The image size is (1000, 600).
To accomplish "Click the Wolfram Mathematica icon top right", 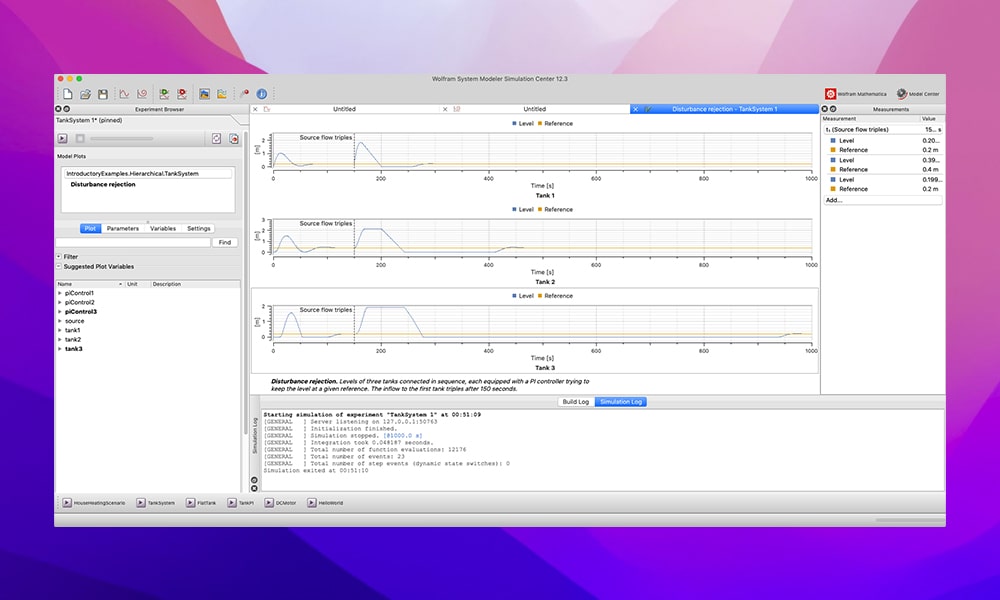I will pyautogui.click(x=830, y=93).
